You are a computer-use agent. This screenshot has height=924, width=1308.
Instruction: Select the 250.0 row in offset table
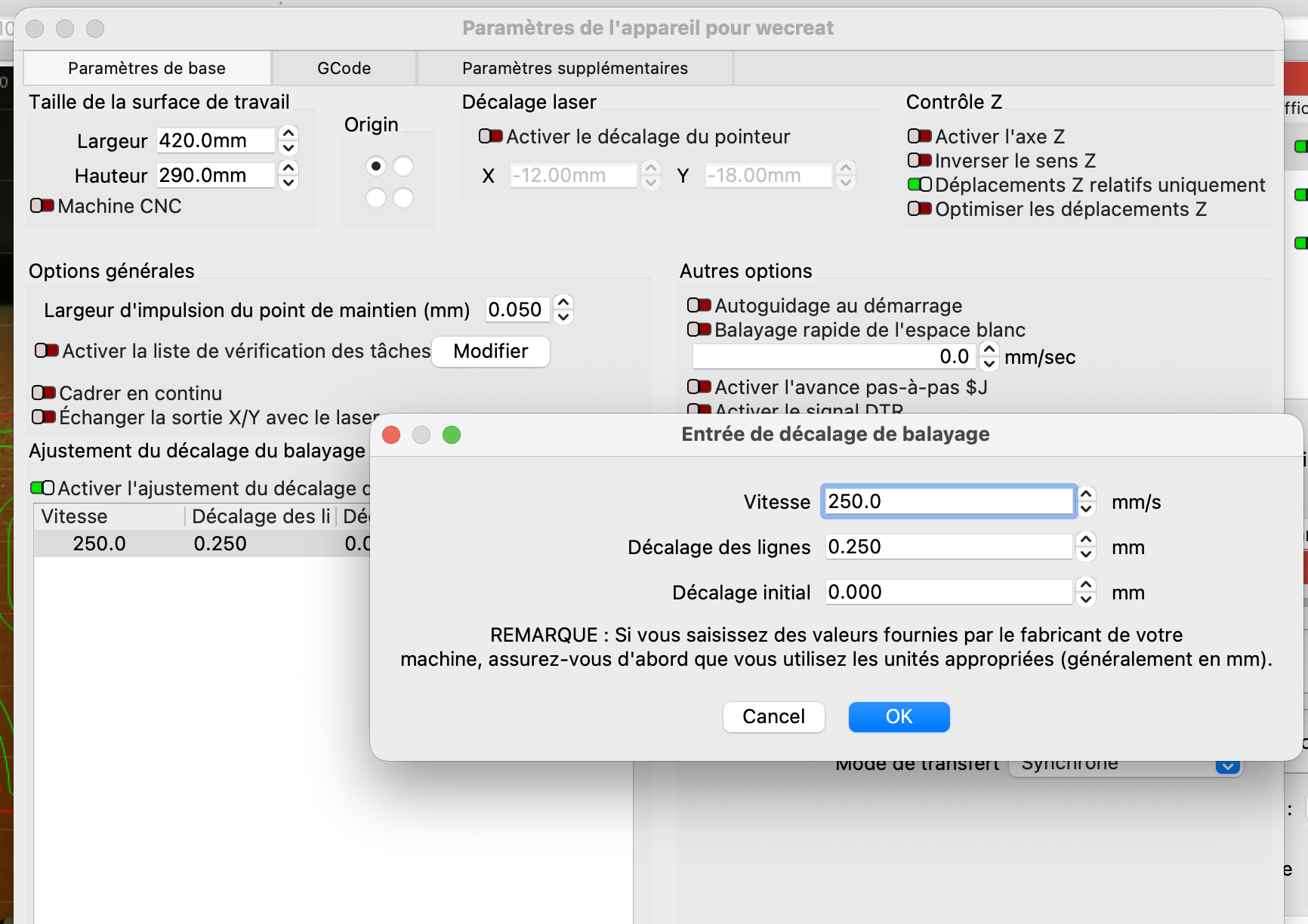click(100, 544)
